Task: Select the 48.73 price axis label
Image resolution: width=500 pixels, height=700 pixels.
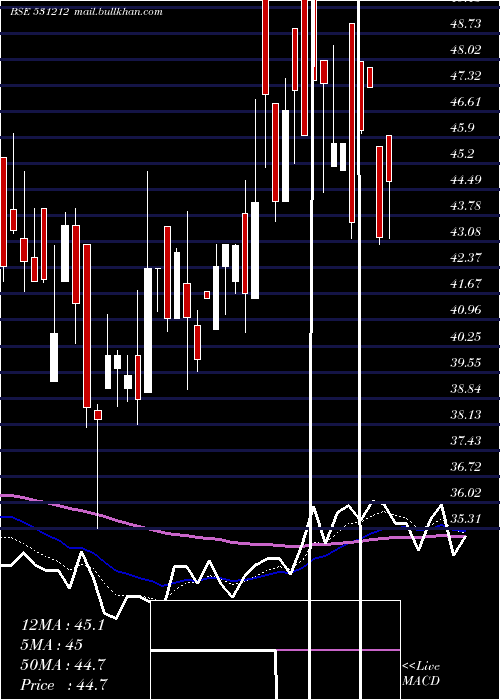Action: click(466, 23)
